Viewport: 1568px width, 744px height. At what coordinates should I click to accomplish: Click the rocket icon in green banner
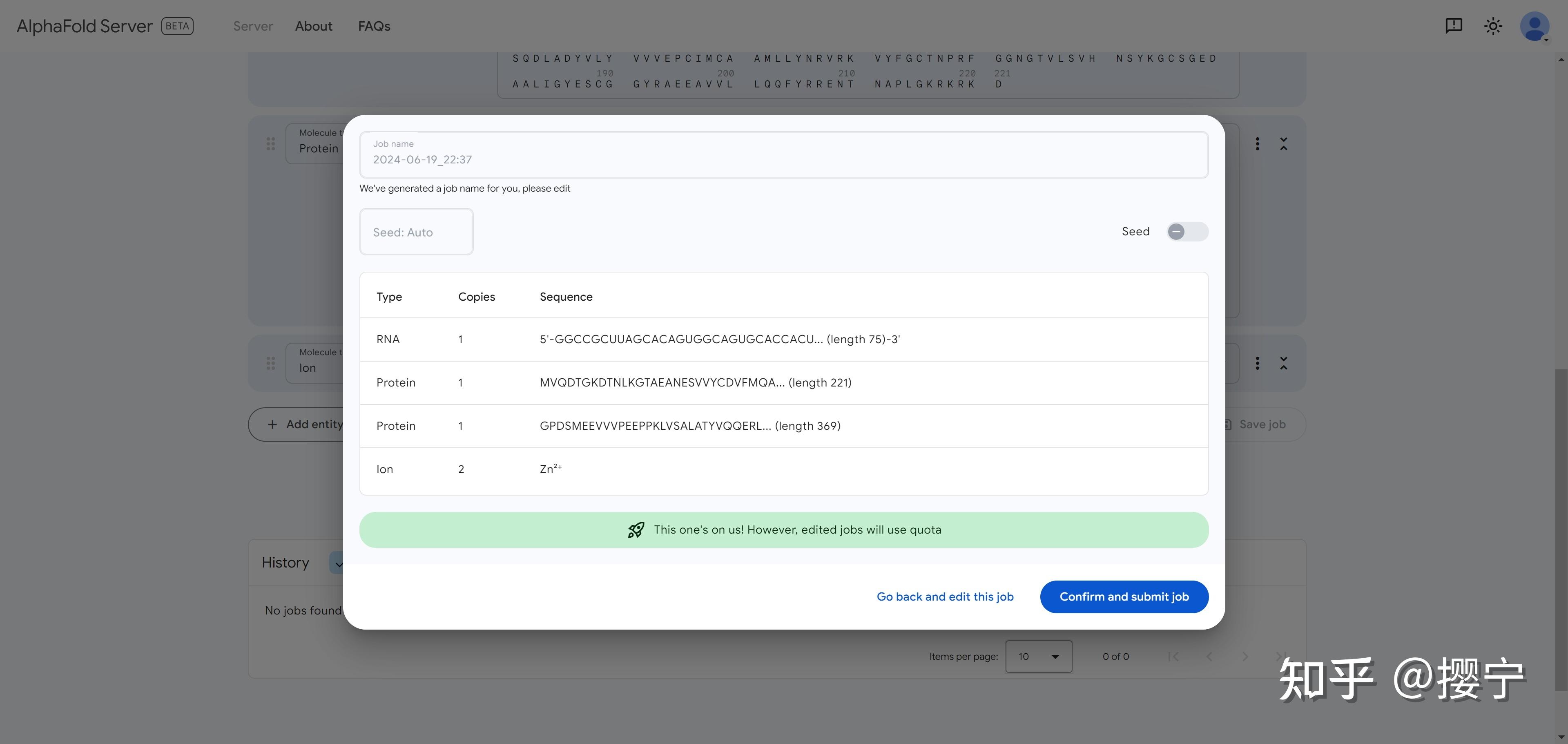click(636, 530)
